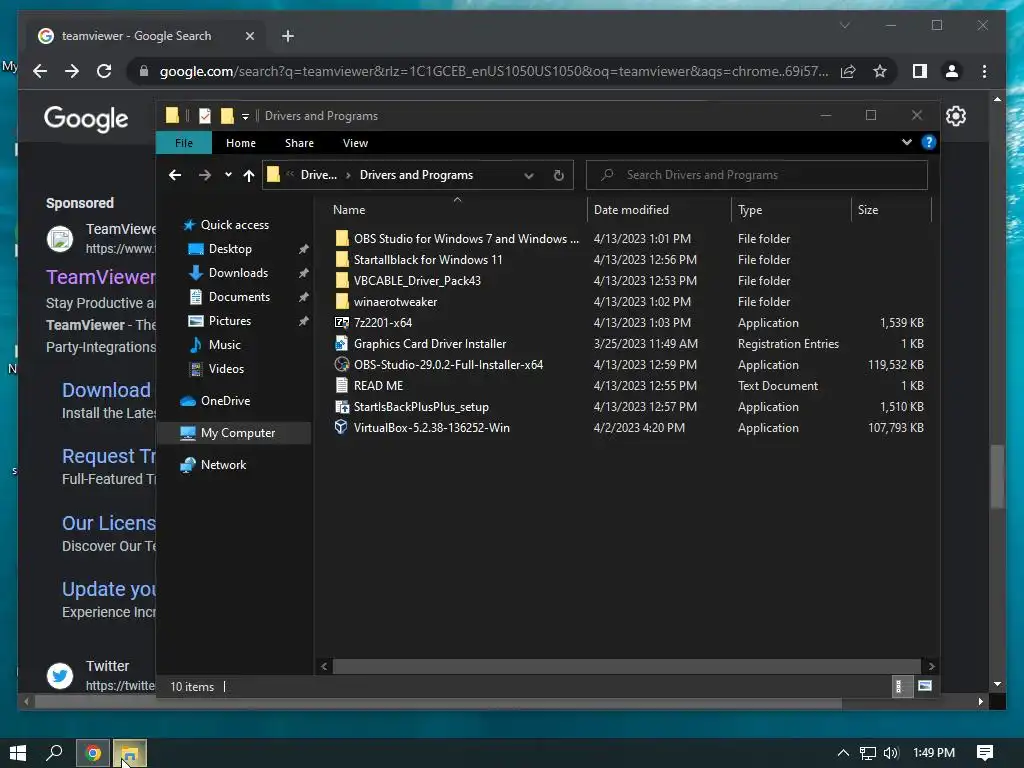Go forward in File Explorer

point(204,175)
